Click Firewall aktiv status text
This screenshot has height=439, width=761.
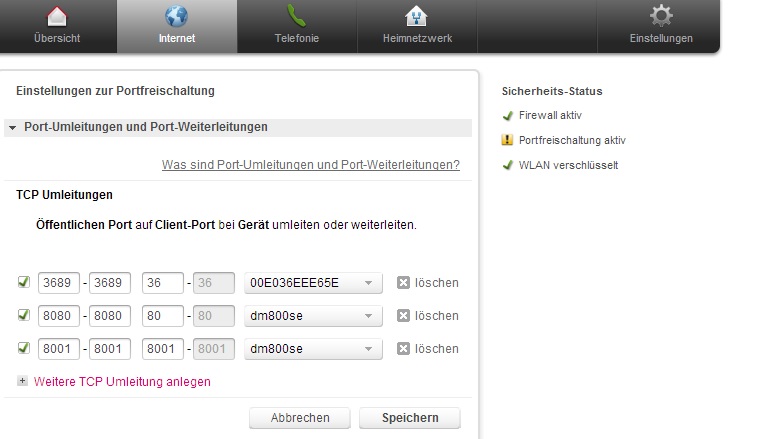click(x=550, y=115)
